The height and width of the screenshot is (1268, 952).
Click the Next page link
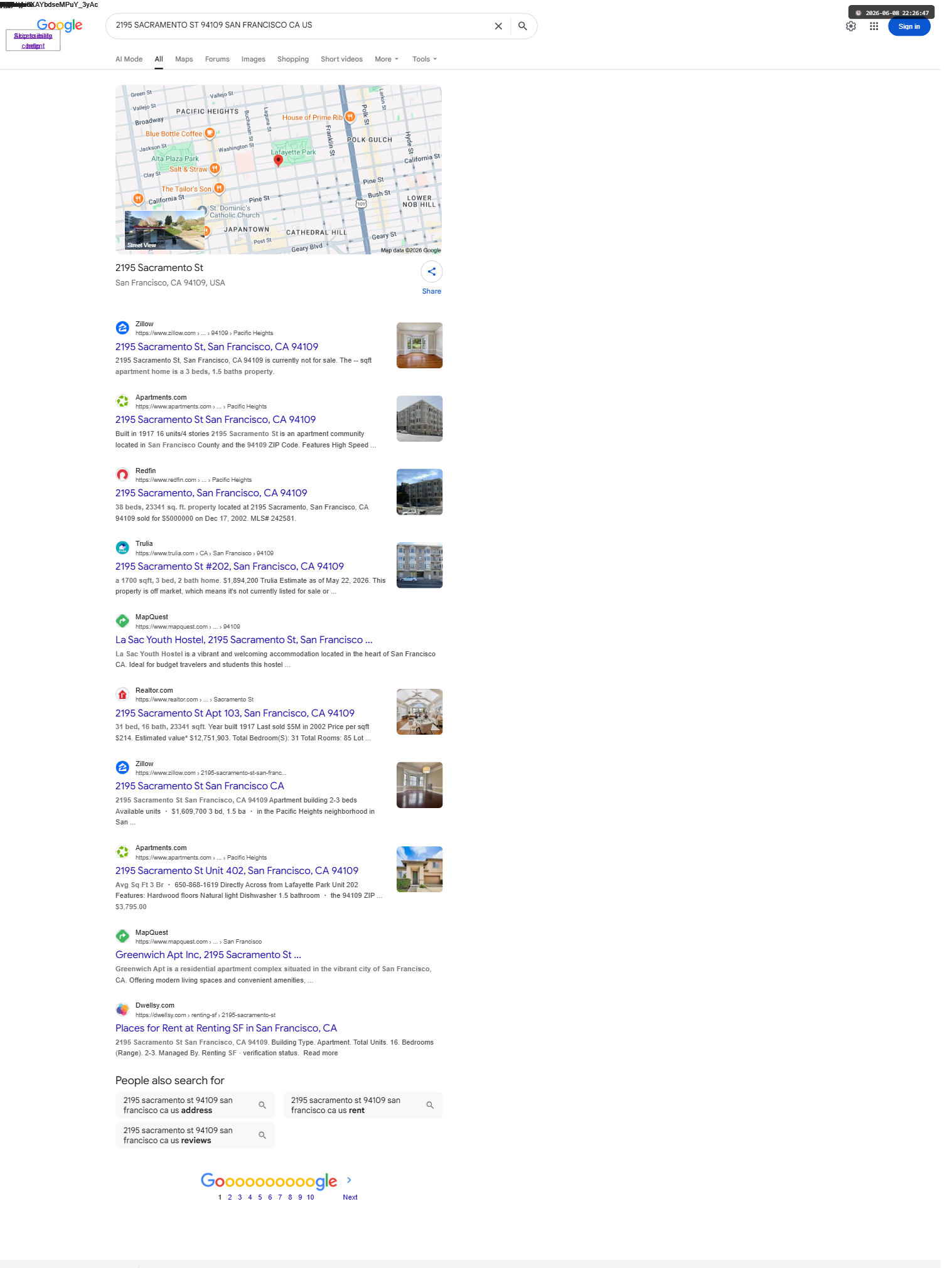(350, 1197)
